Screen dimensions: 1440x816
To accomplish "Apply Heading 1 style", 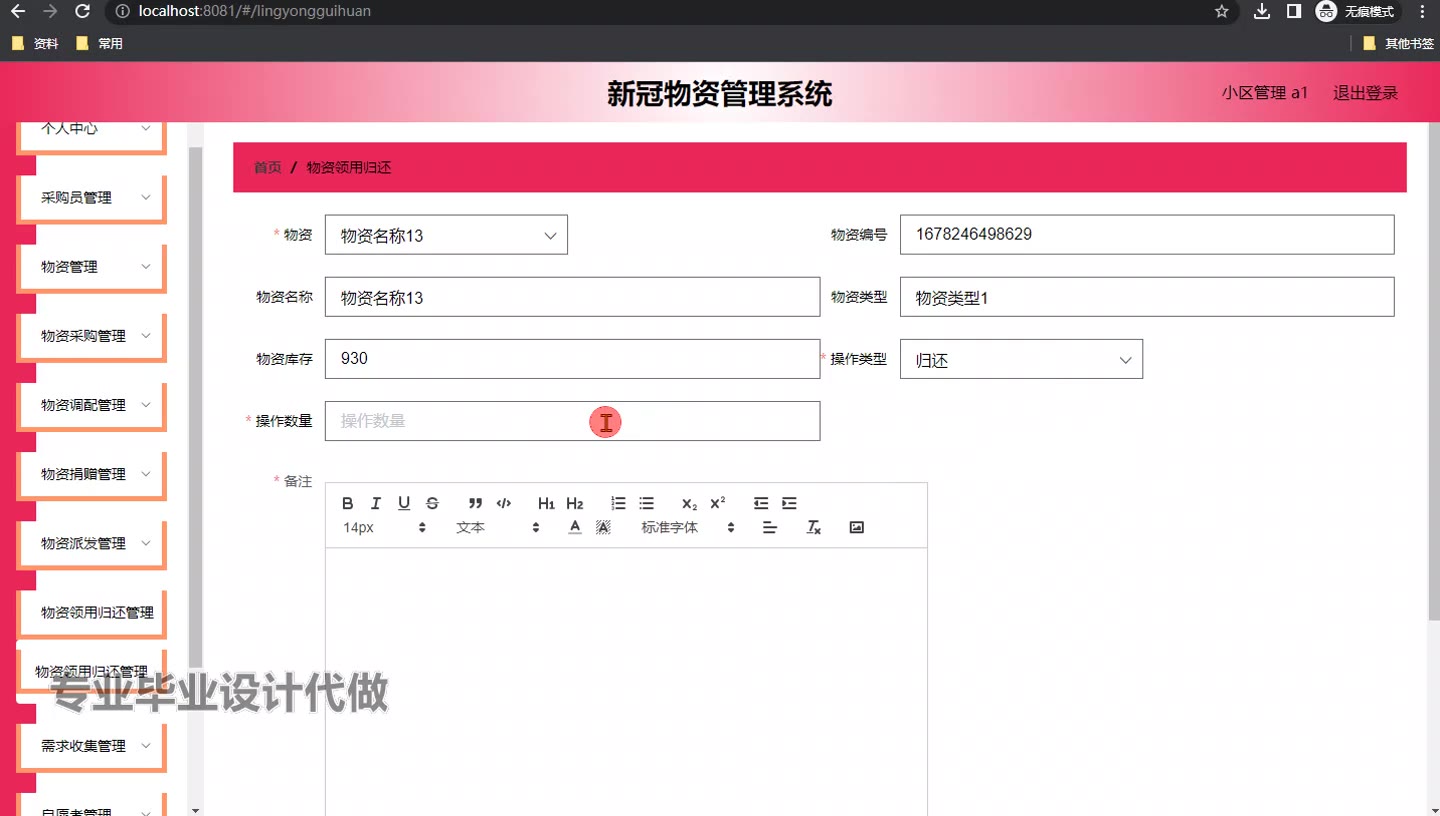I will click(x=546, y=503).
